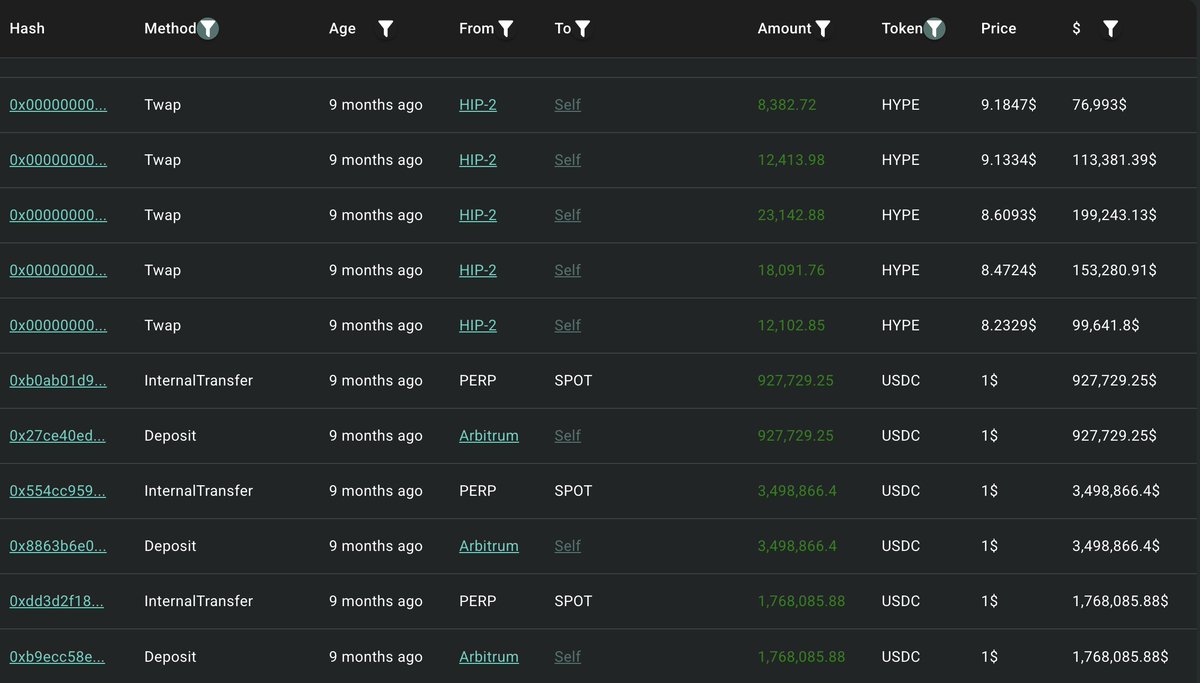Screen dimensions: 1200x683
Task: Open hash link in the 8,382.72 HYPE row
Action: click(58, 105)
